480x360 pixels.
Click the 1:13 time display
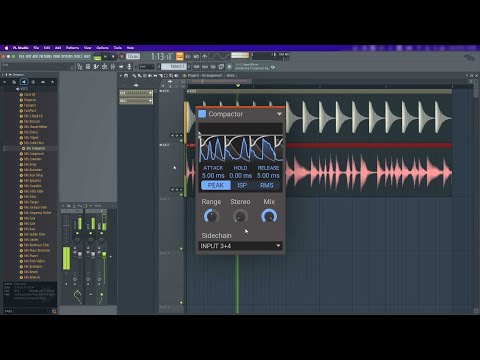pos(162,57)
